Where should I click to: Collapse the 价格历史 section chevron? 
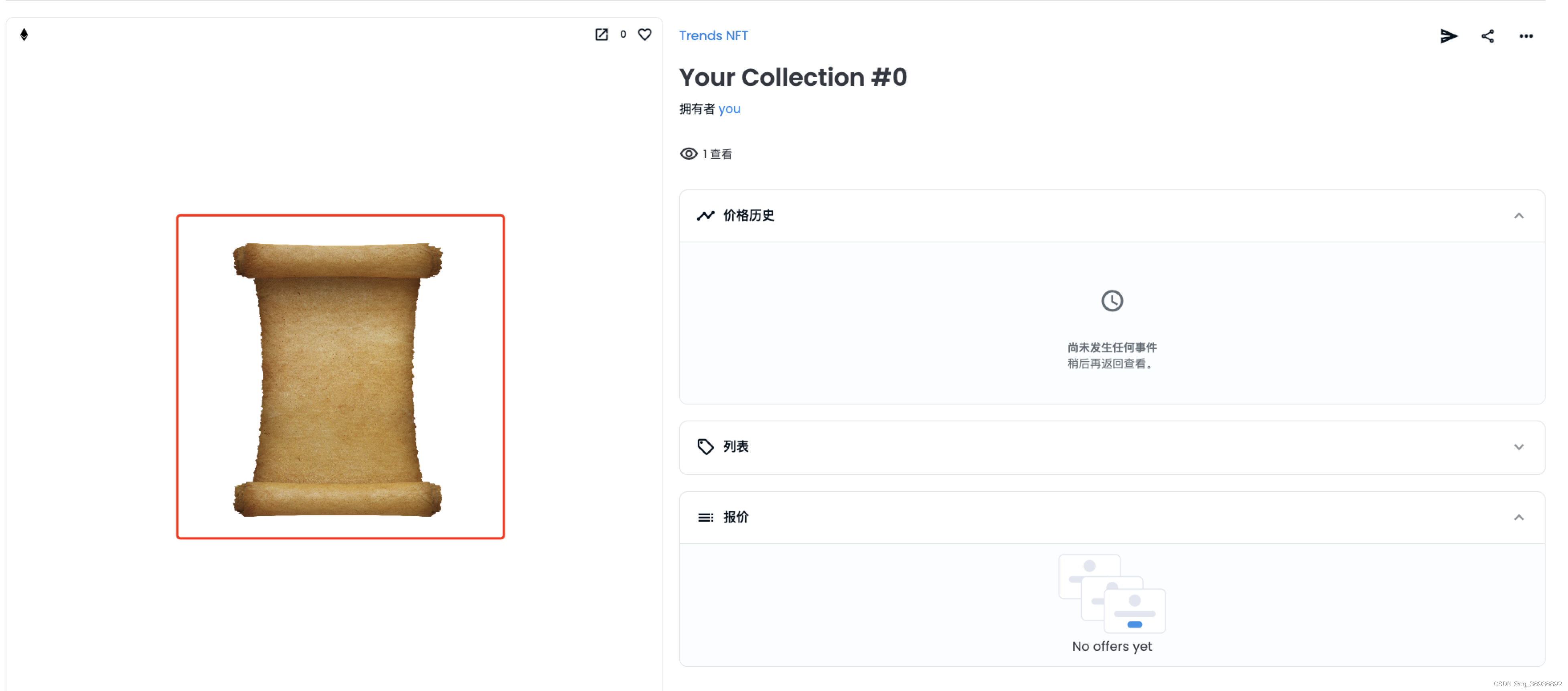click(x=1518, y=216)
